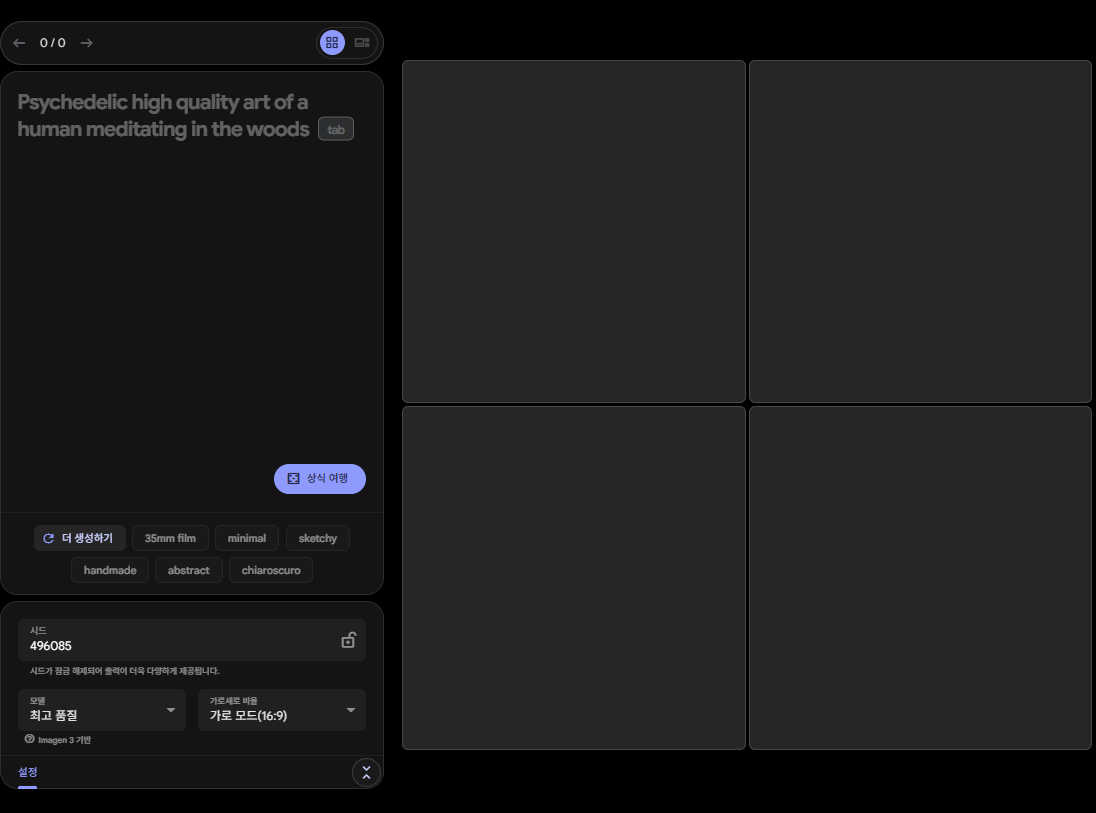Add the 35mm film style chip
Screen dimensions: 1096x813
tap(170, 538)
